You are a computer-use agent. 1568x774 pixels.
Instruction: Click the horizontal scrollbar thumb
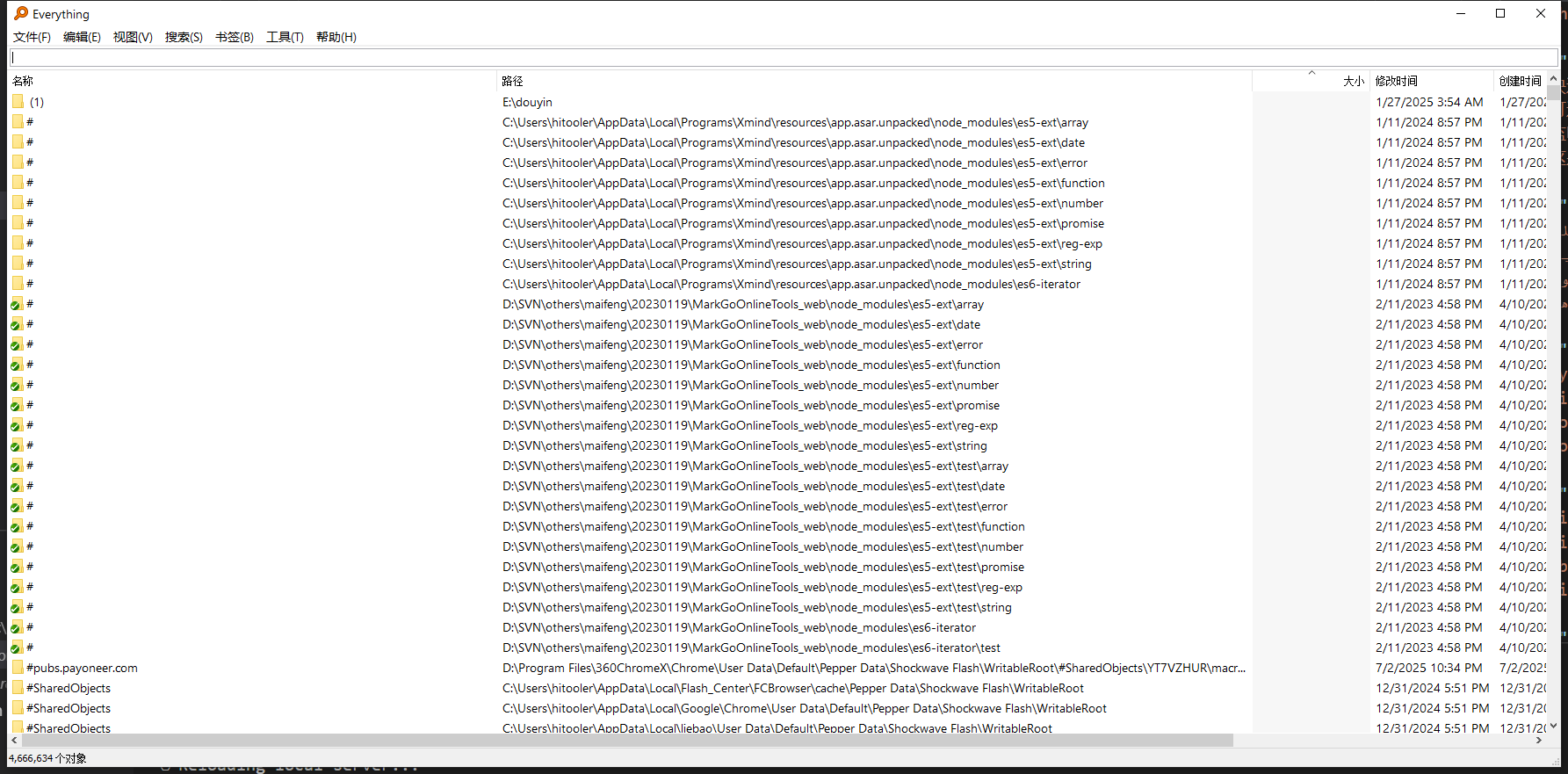(627, 741)
